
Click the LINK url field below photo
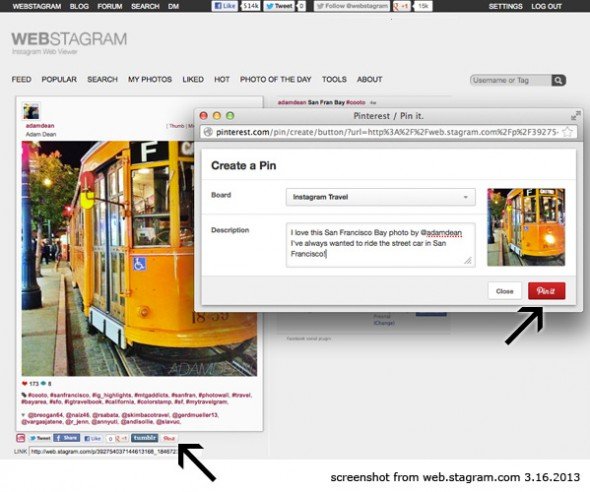103,451
